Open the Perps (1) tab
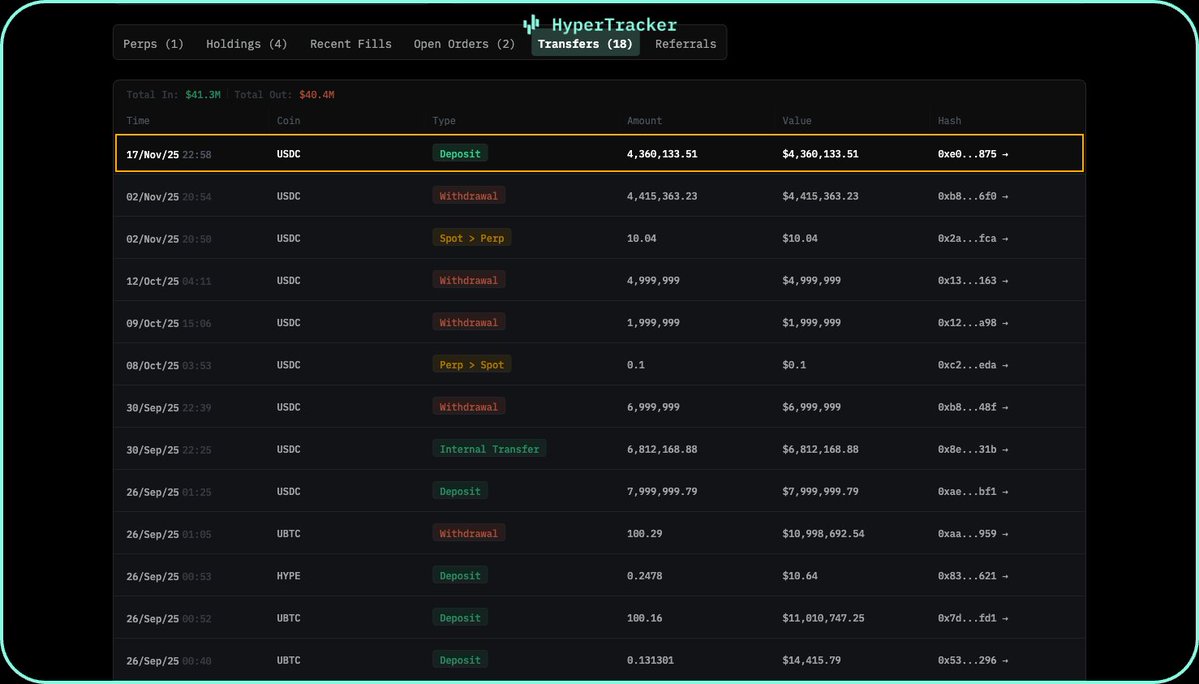1199x684 pixels. point(153,44)
